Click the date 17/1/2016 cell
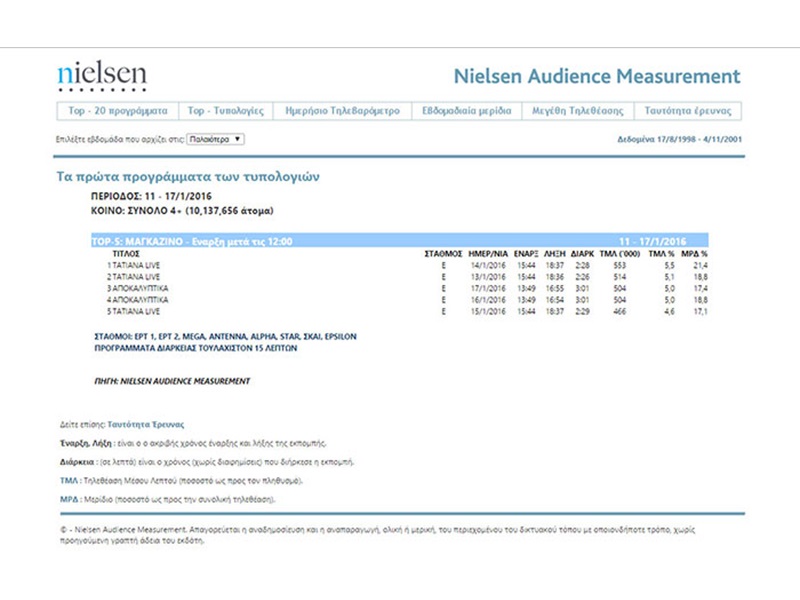 tap(488, 288)
